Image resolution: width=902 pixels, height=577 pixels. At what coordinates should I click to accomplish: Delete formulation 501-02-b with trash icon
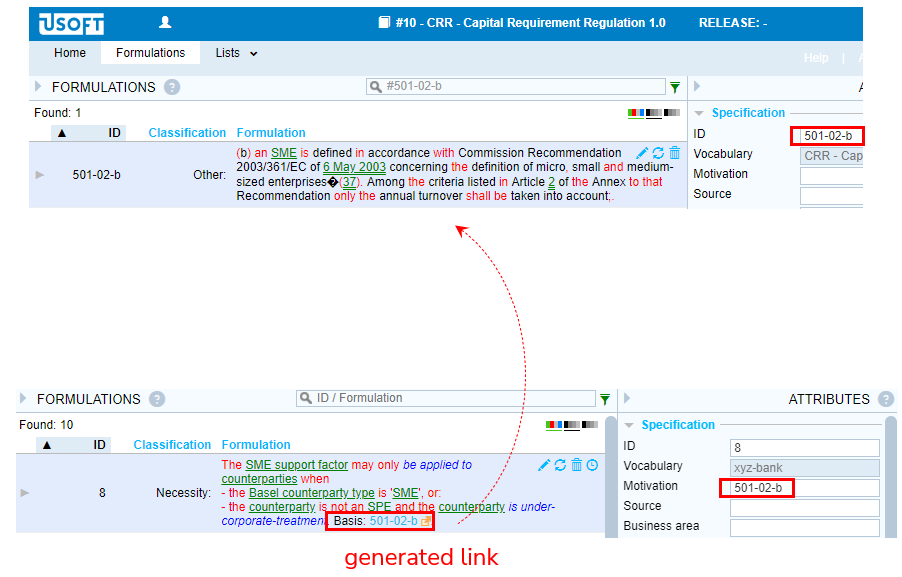click(x=674, y=153)
